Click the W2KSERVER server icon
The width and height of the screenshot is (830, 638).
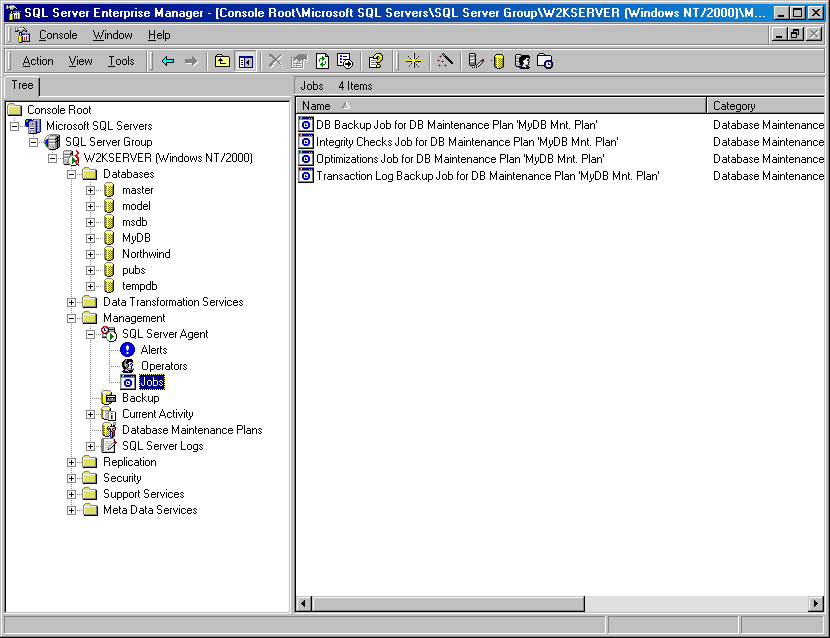click(x=71, y=158)
